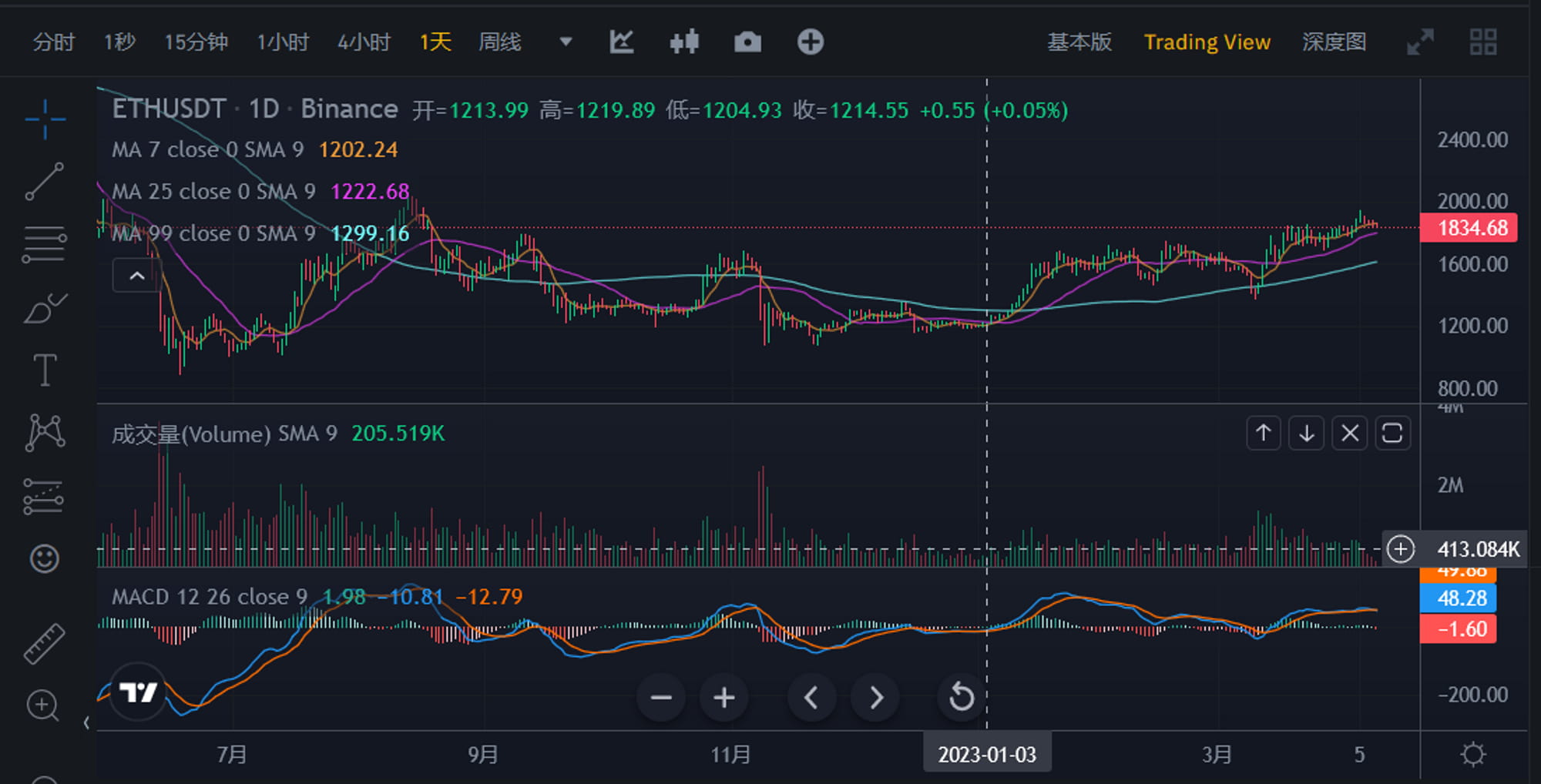Select the crosshair cursor tool
This screenshot has height=784, width=1541.
click(45, 119)
